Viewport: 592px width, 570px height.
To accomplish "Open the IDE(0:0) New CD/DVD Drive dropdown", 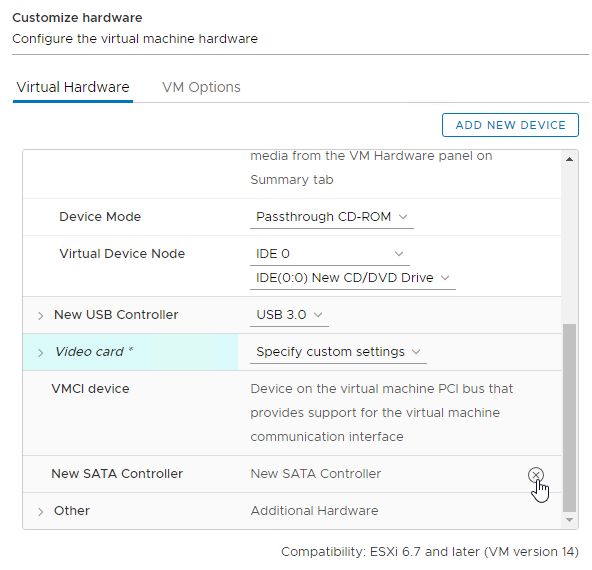I will coord(353,278).
